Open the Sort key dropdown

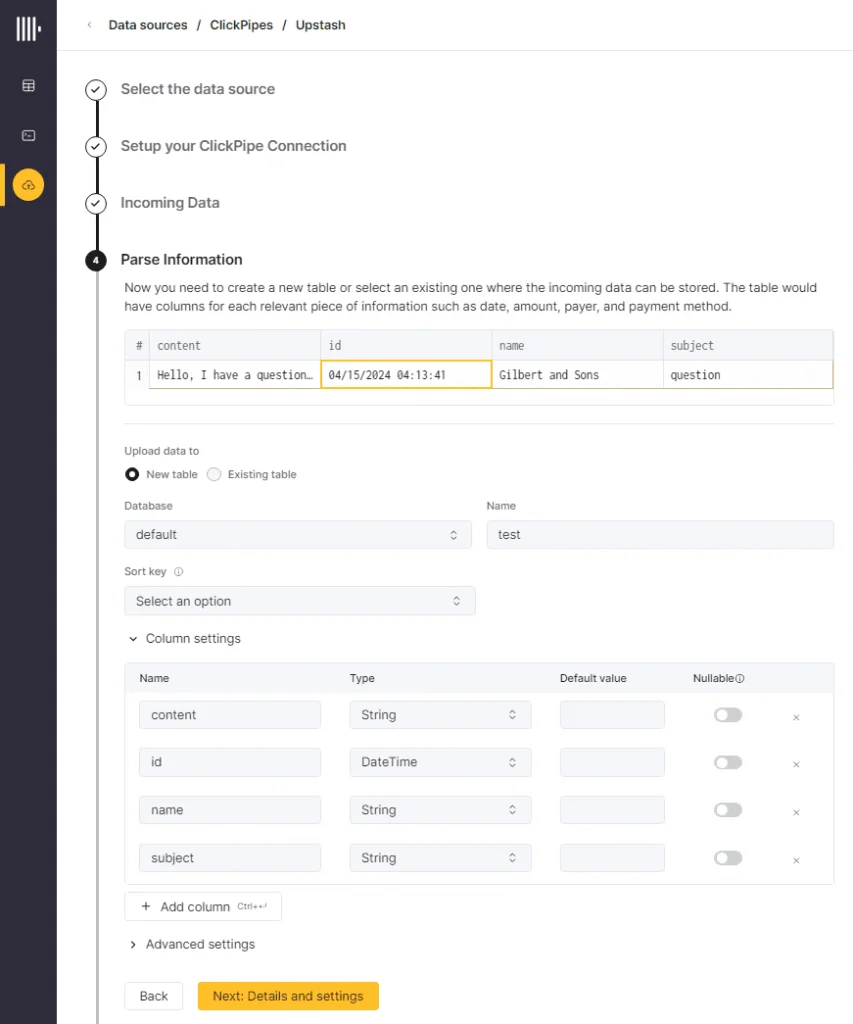(300, 601)
